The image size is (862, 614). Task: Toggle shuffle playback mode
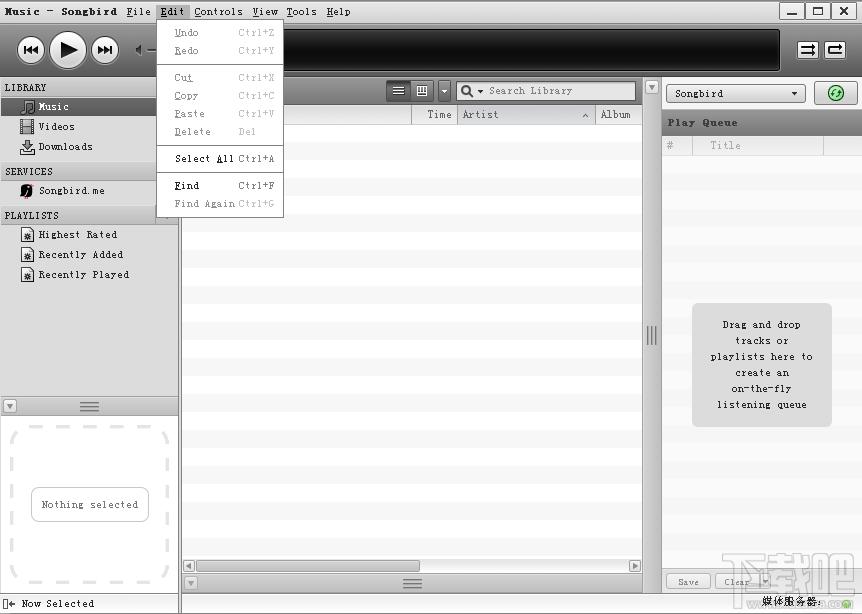[808, 50]
